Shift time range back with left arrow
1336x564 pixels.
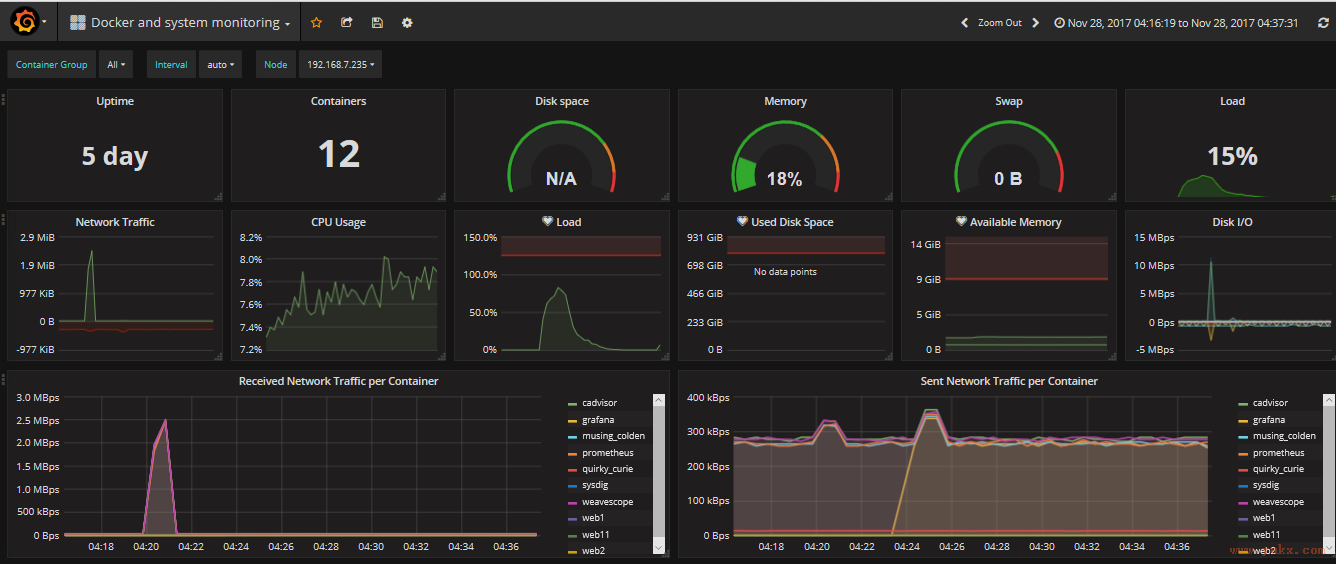[x=964, y=22]
